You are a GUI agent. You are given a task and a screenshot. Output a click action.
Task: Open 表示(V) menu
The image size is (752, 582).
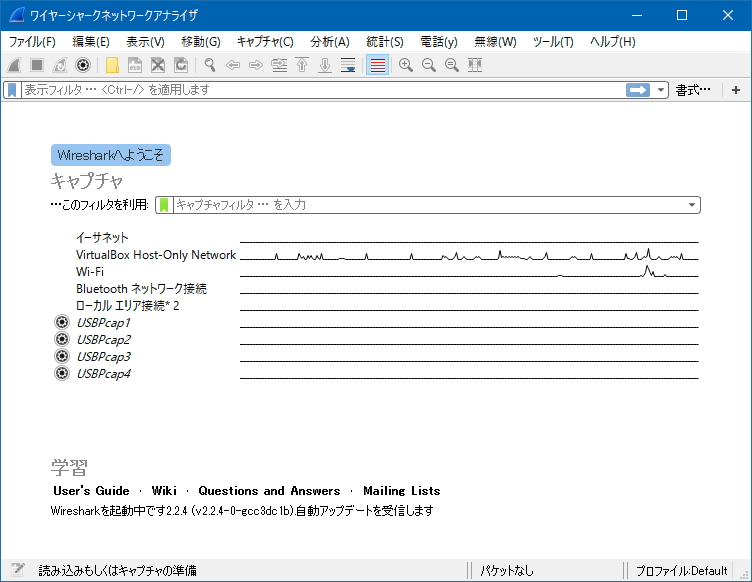(145, 42)
